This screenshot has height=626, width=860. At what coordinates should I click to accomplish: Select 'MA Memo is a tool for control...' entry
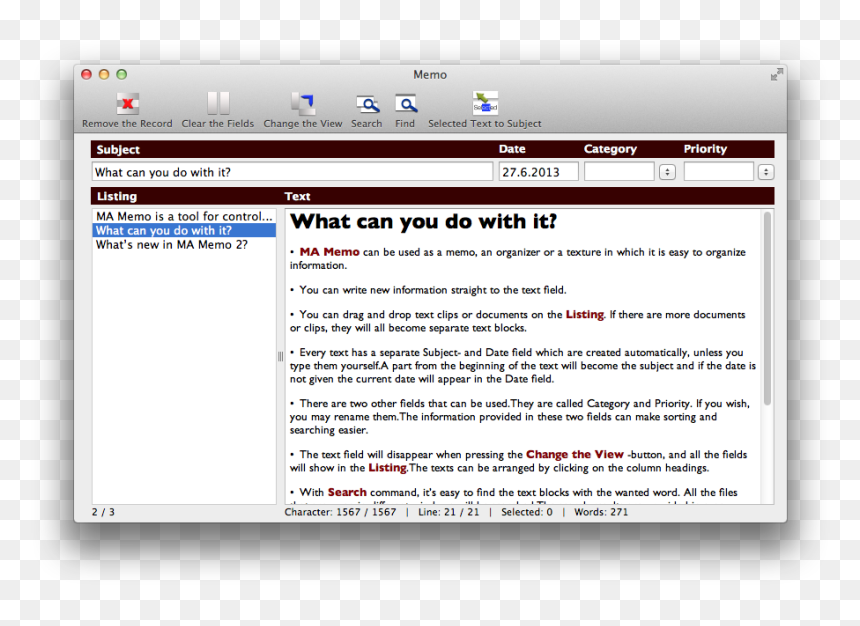[x=184, y=216]
